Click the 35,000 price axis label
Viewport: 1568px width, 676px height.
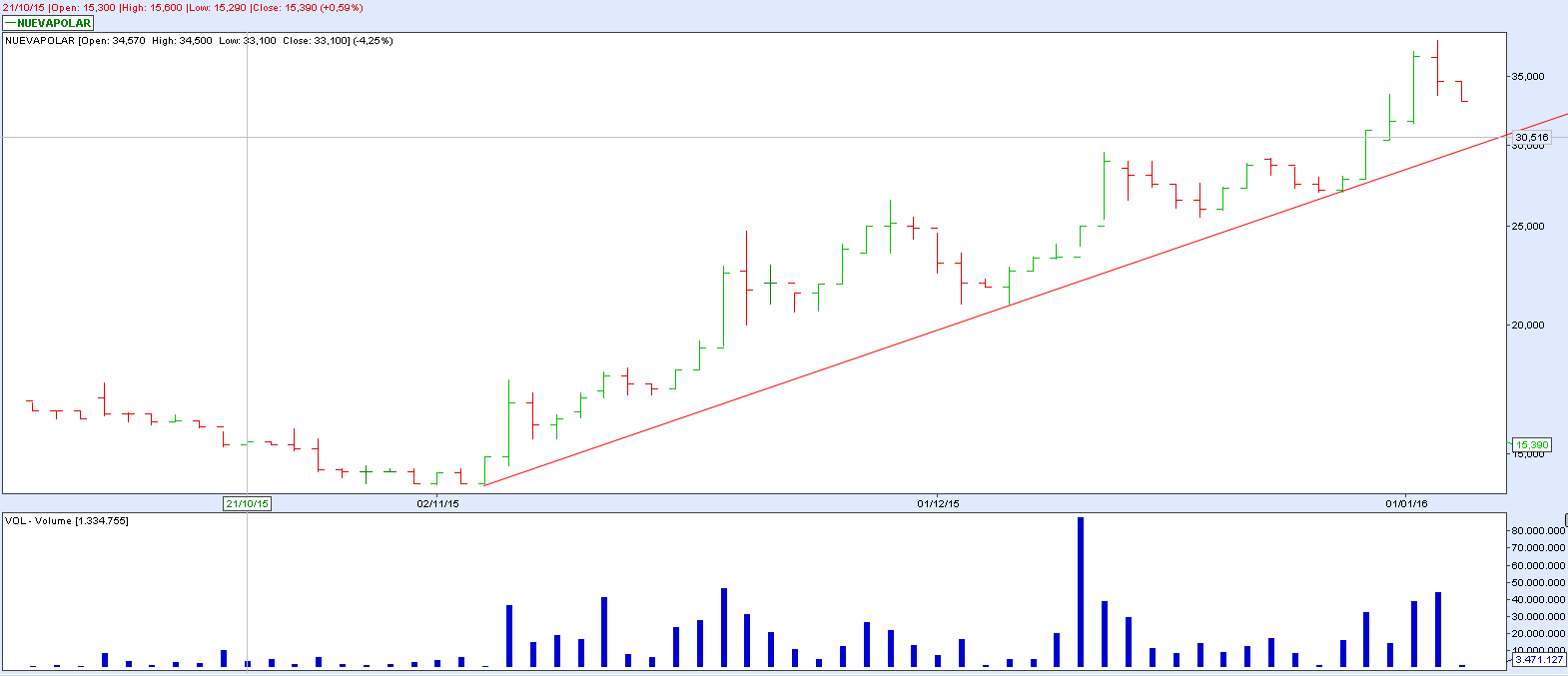click(1528, 76)
